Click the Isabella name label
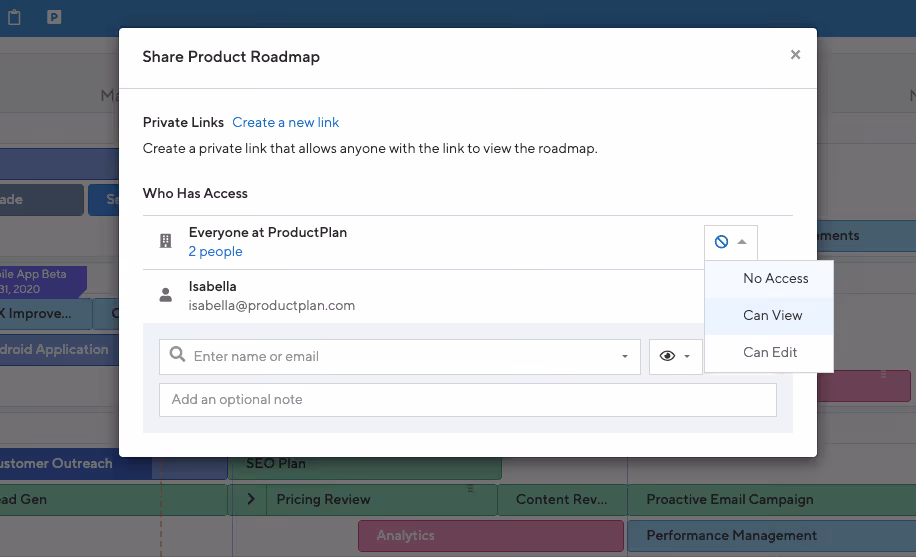This screenshot has width=916, height=557. pyautogui.click(x=213, y=286)
